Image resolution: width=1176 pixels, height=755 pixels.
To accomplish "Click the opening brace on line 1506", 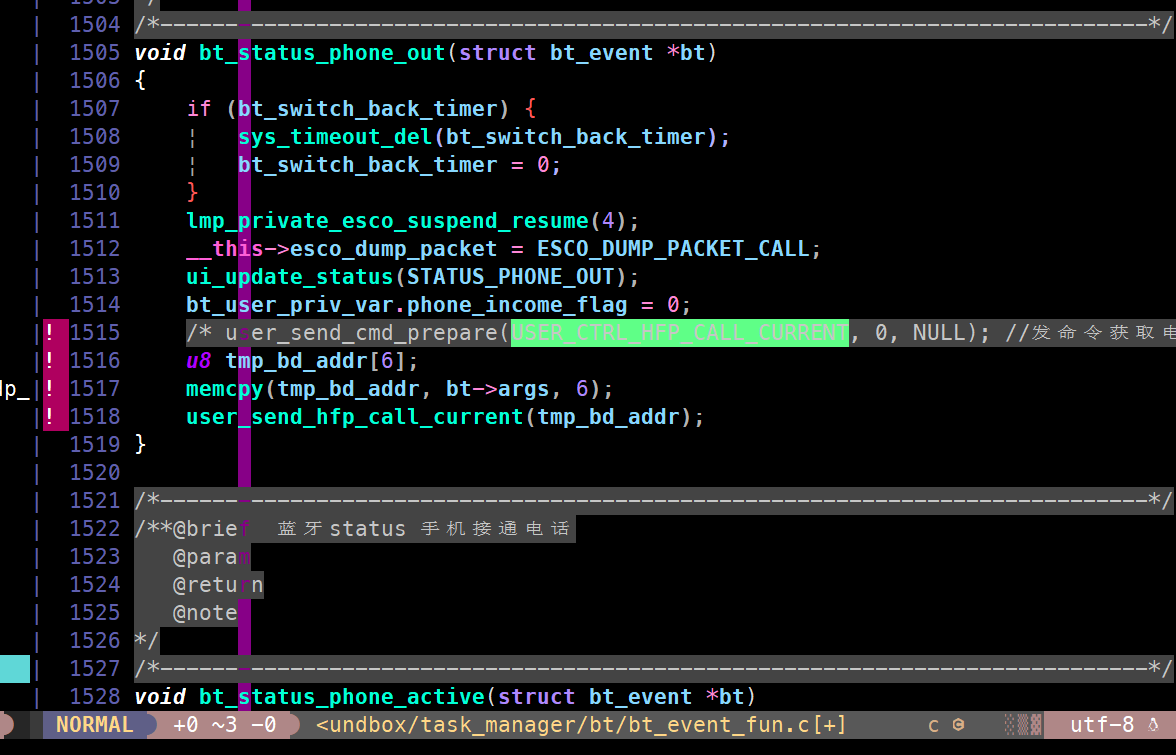I will (x=140, y=80).
